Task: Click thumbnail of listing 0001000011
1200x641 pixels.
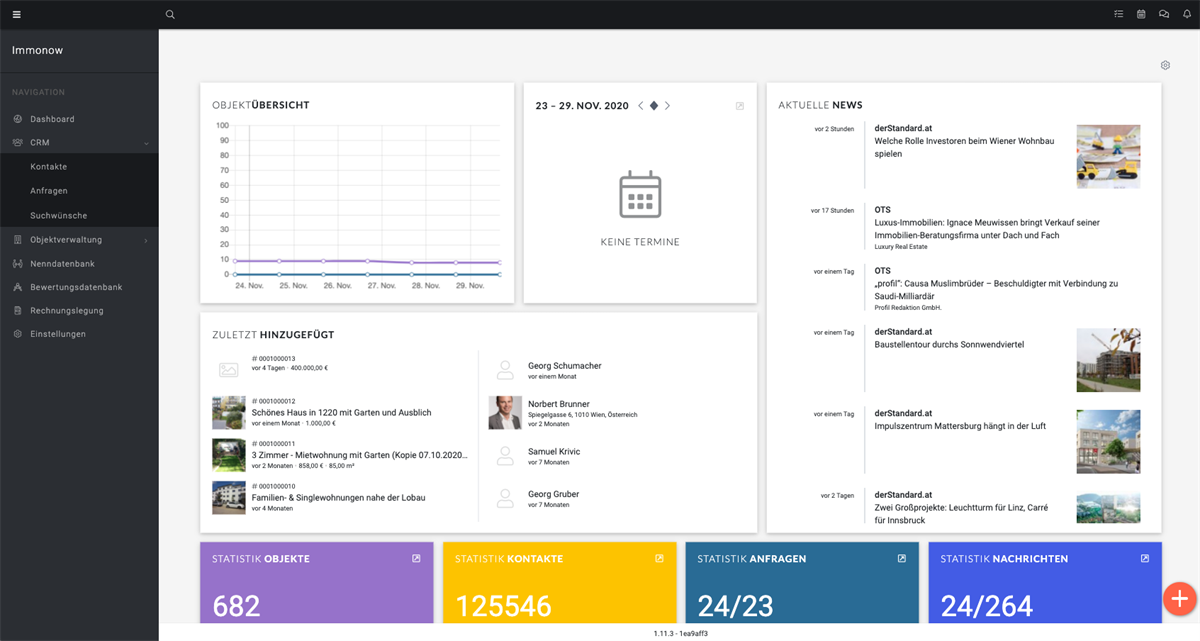Action: [x=229, y=455]
